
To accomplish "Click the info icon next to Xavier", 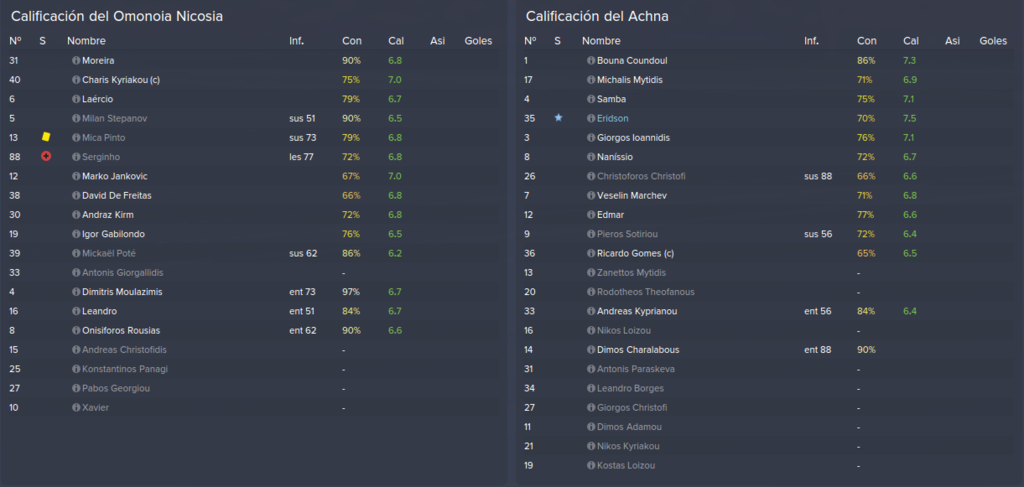I will click(x=76, y=408).
